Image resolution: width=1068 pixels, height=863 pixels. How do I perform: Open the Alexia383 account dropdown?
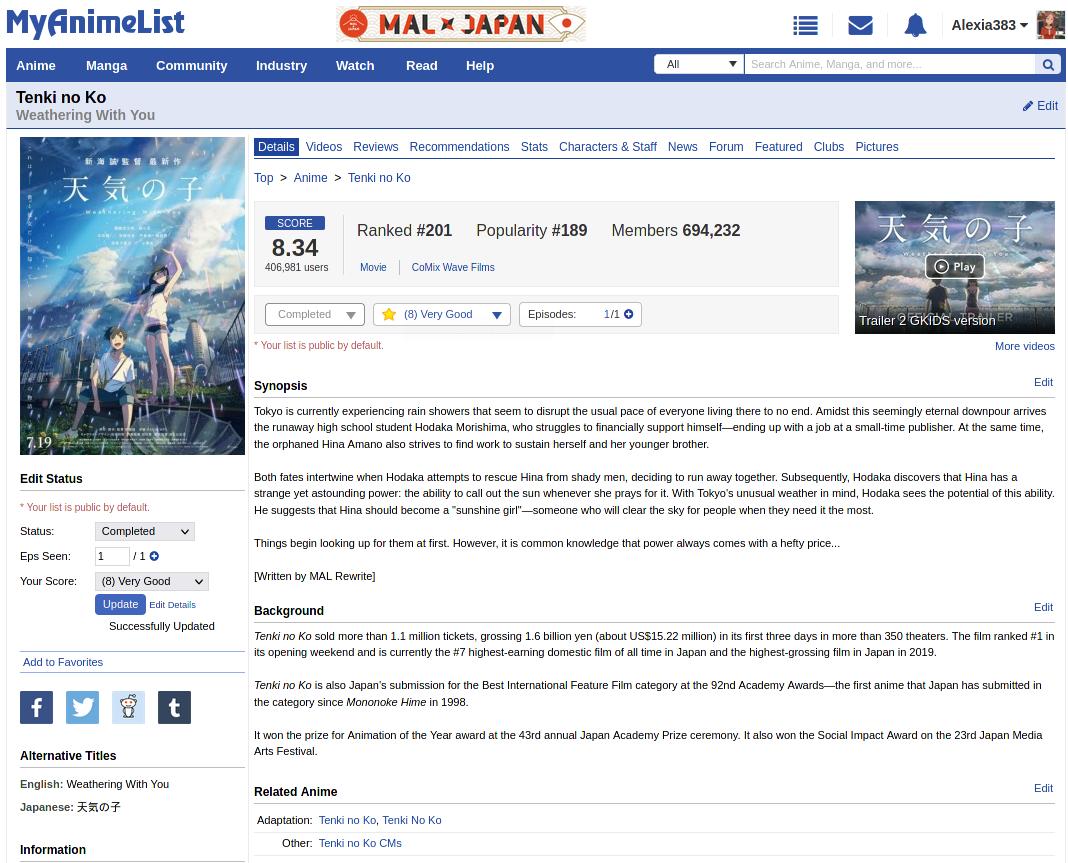[x=989, y=25]
